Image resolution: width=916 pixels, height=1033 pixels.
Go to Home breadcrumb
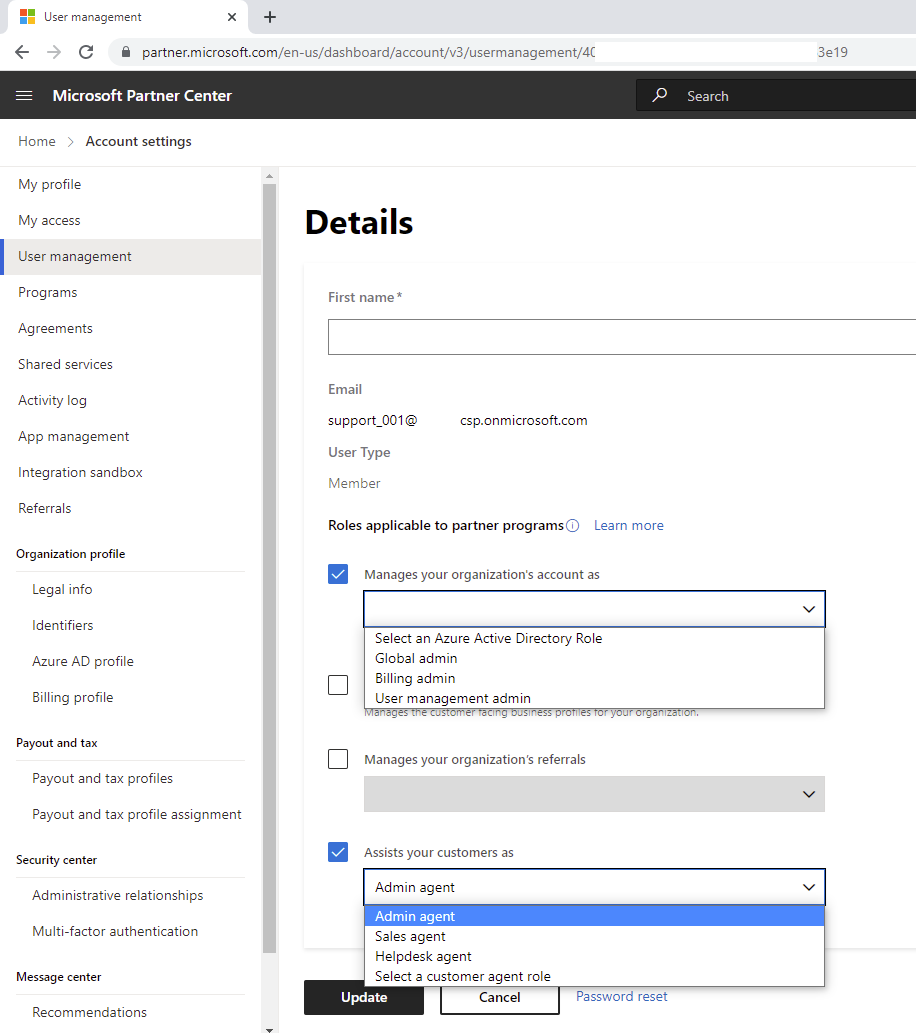pyautogui.click(x=37, y=142)
